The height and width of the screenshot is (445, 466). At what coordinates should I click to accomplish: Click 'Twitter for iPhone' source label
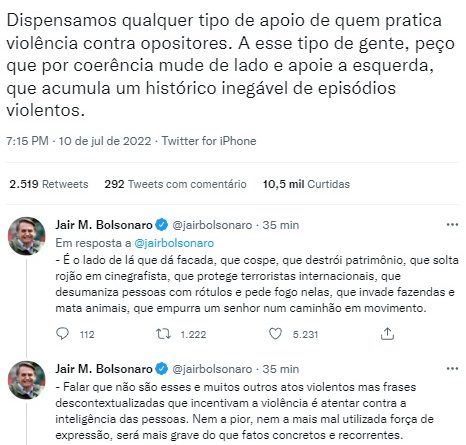coord(209,141)
